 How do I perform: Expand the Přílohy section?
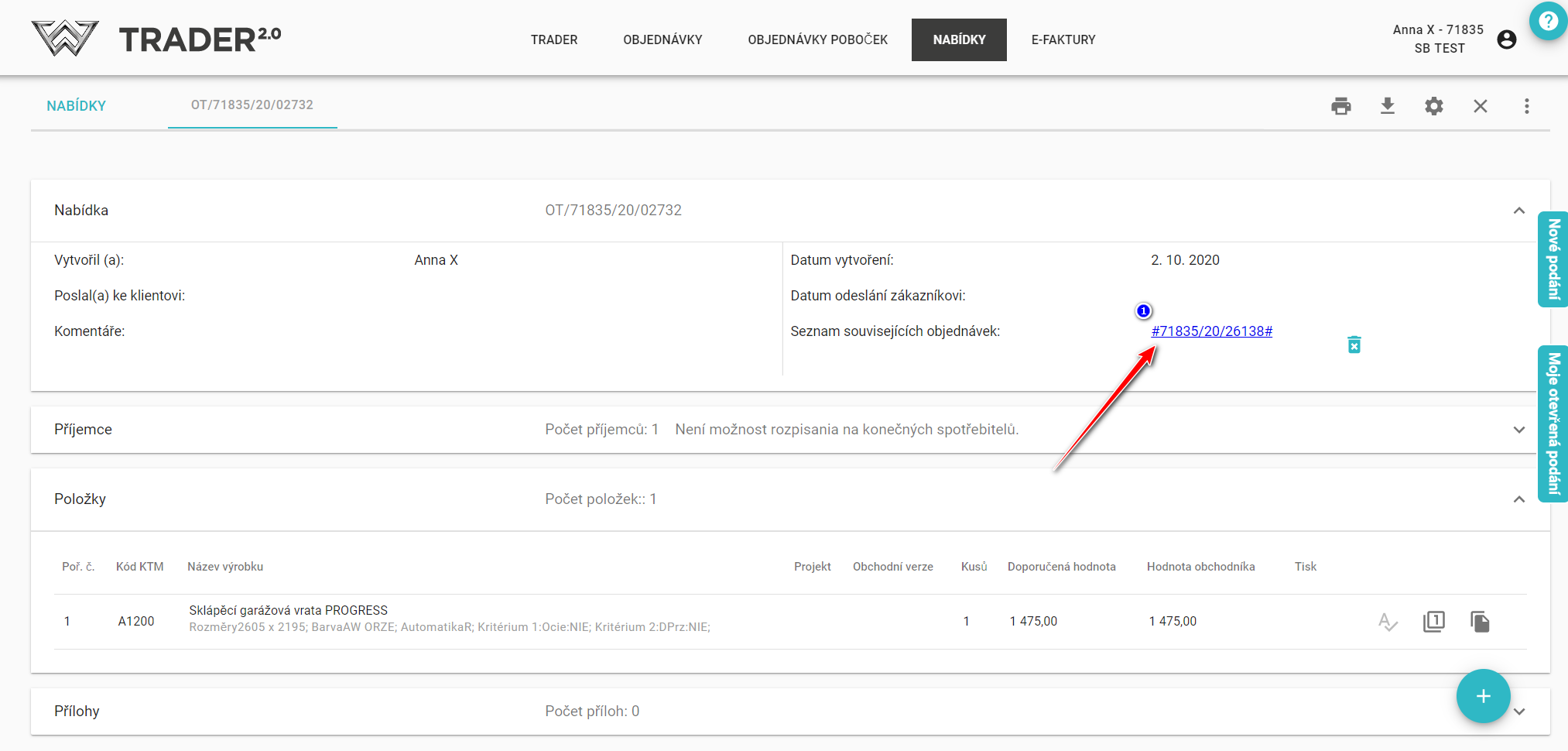tap(1519, 712)
